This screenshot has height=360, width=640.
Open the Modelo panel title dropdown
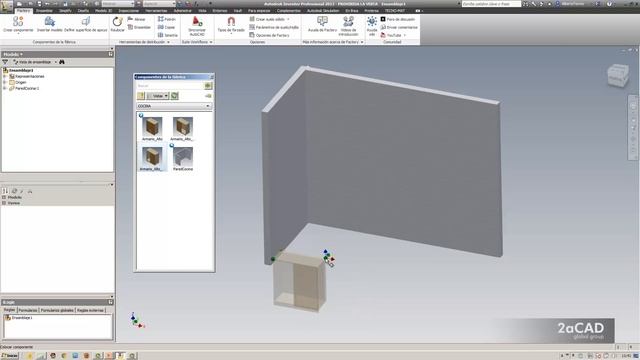tap(13, 54)
